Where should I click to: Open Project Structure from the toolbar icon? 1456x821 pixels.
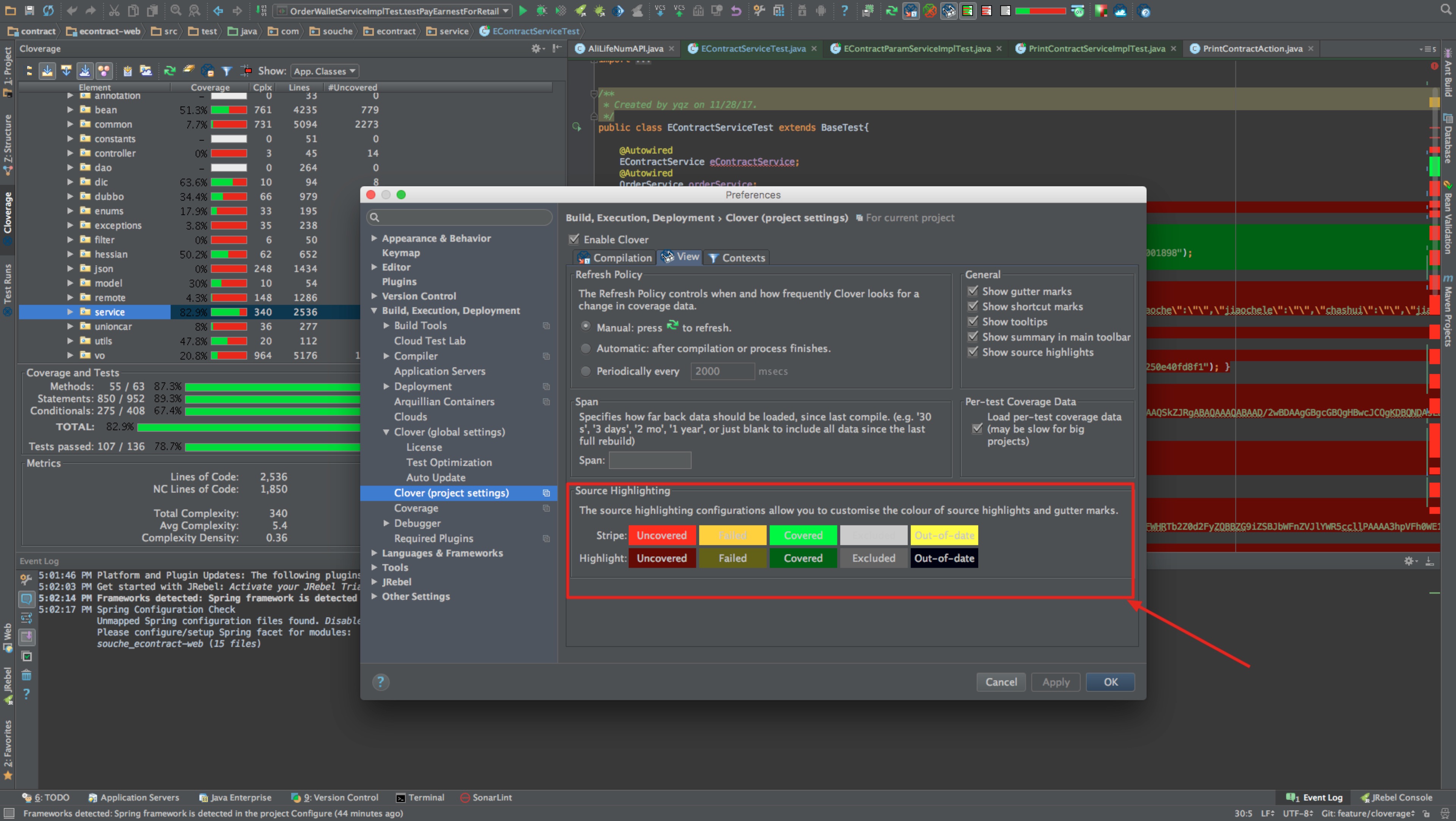[x=778, y=11]
